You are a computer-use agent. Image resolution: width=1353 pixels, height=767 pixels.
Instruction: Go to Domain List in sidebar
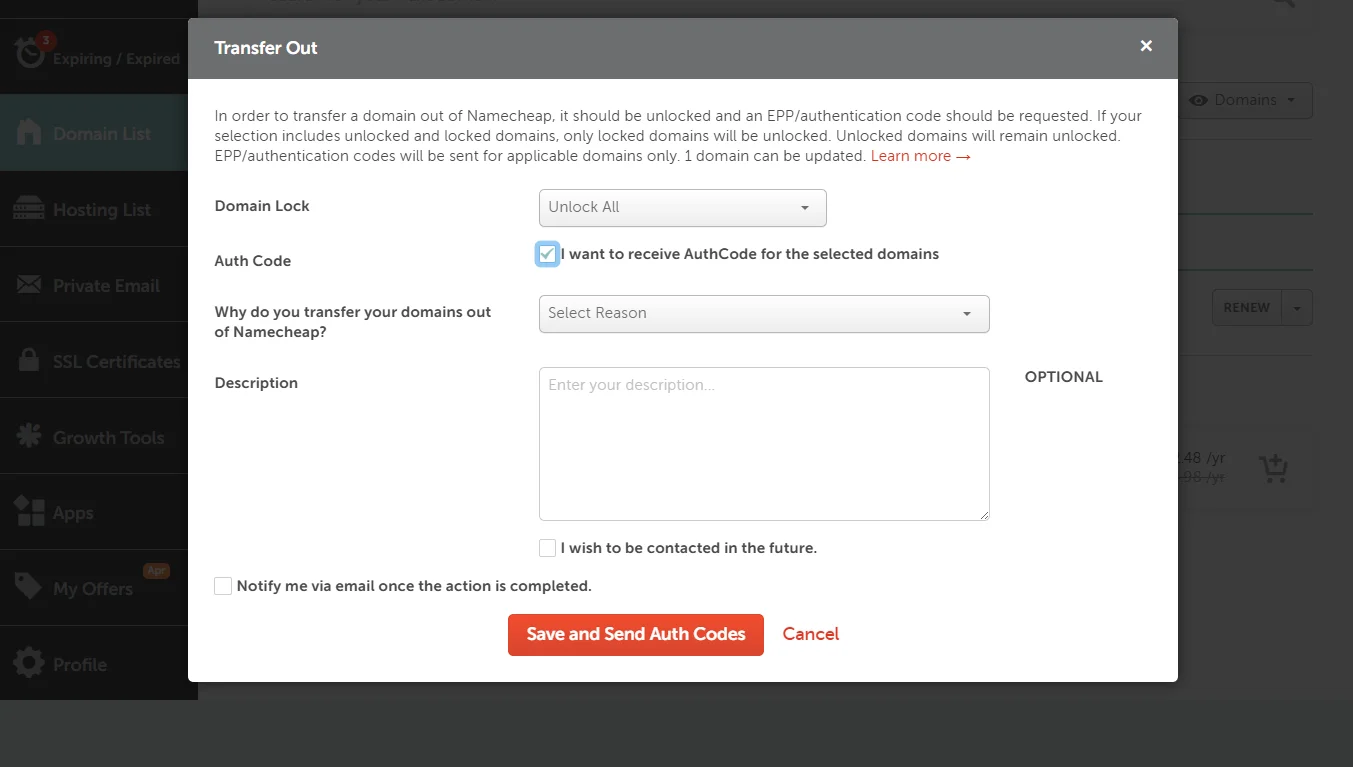click(99, 133)
